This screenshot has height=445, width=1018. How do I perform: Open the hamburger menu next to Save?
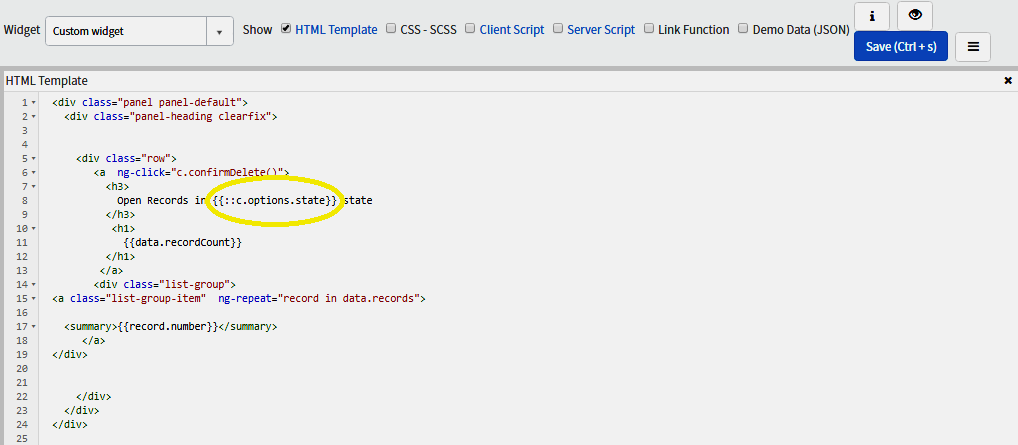973,46
